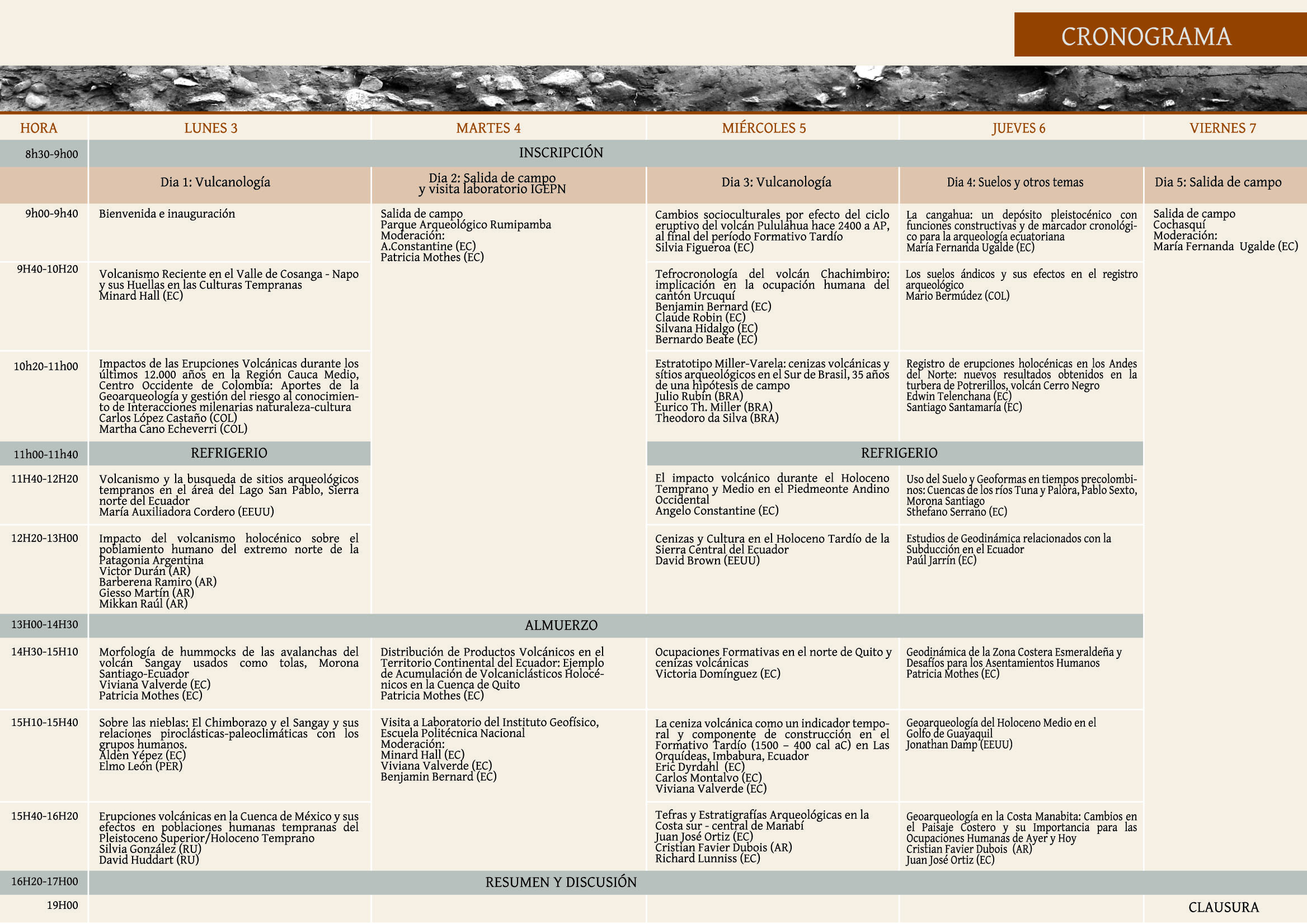Click 'A.Constantine (EC)' moderator name

(x=428, y=246)
